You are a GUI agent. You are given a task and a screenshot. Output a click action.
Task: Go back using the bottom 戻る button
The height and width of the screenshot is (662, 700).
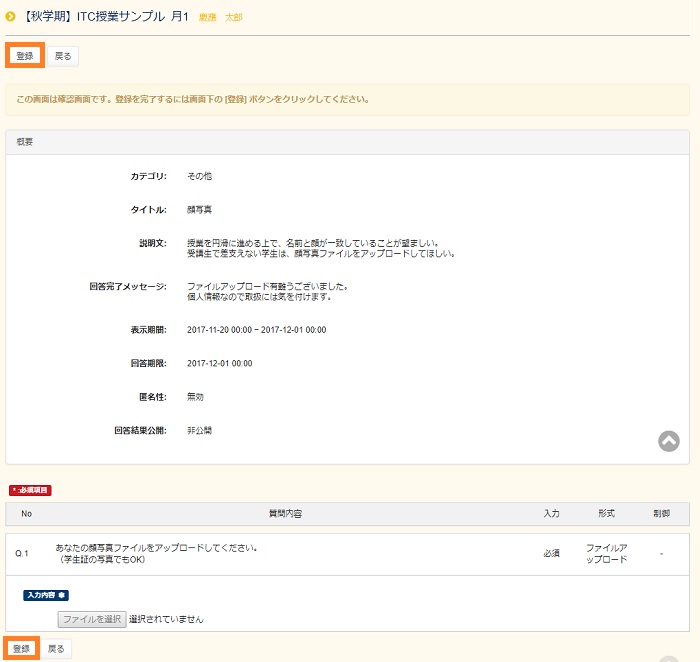(57, 649)
